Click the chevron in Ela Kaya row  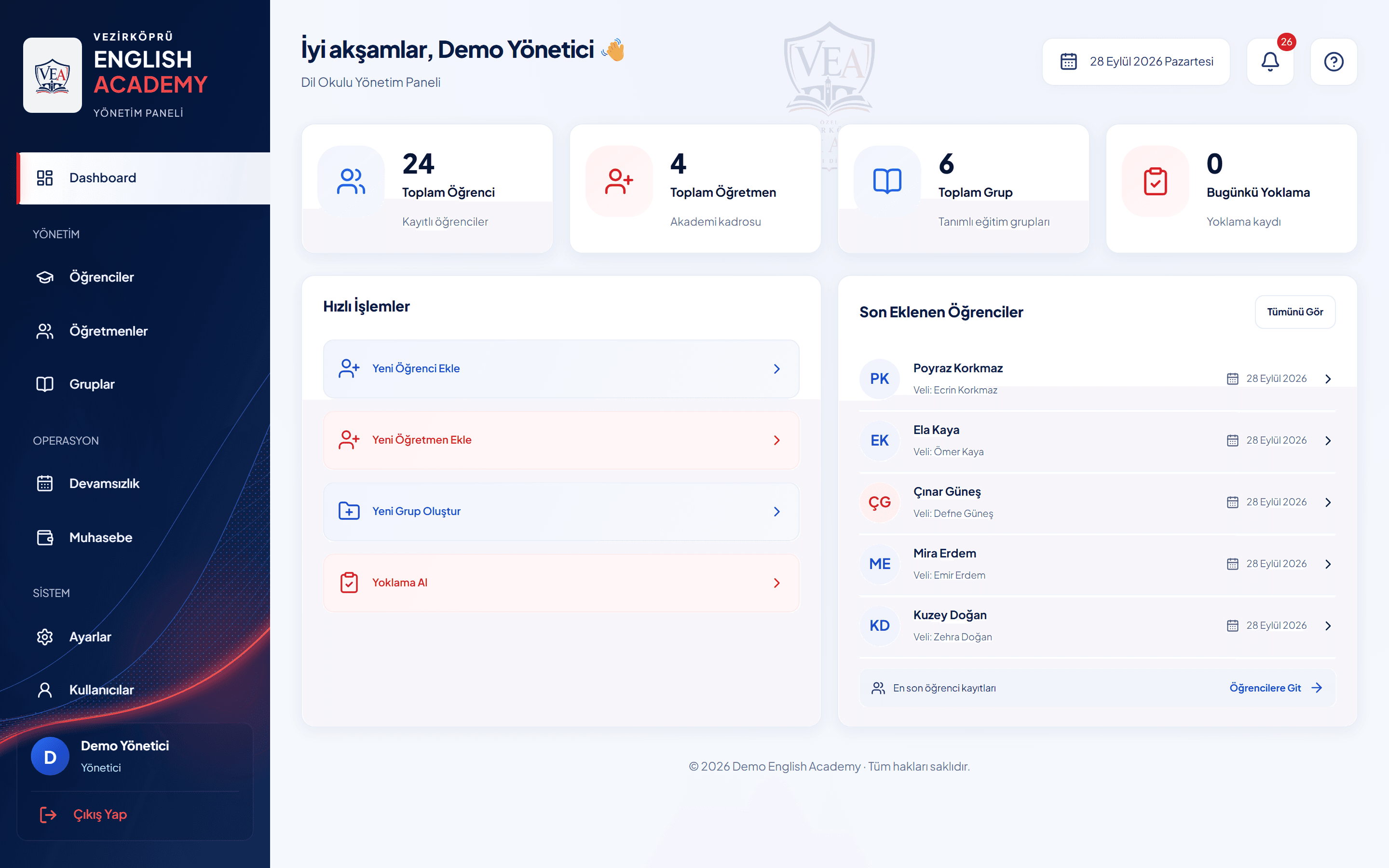click(1328, 440)
